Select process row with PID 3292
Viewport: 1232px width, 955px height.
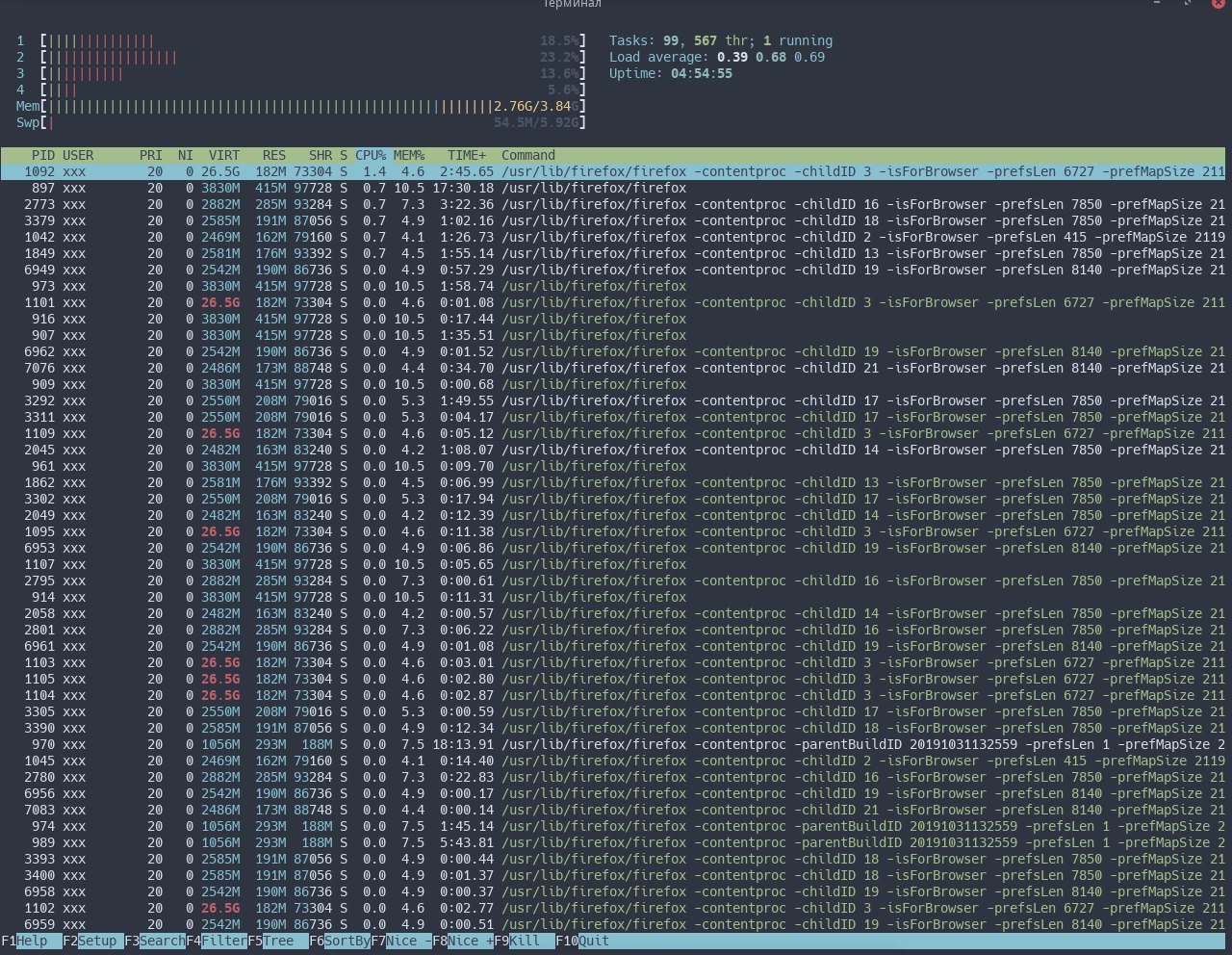tap(613, 400)
